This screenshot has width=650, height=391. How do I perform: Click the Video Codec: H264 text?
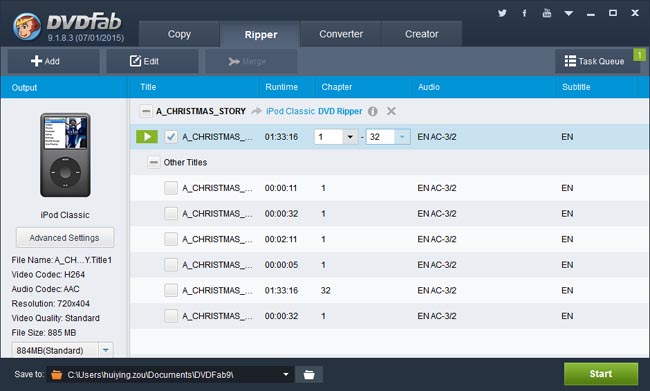(x=48, y=274)
